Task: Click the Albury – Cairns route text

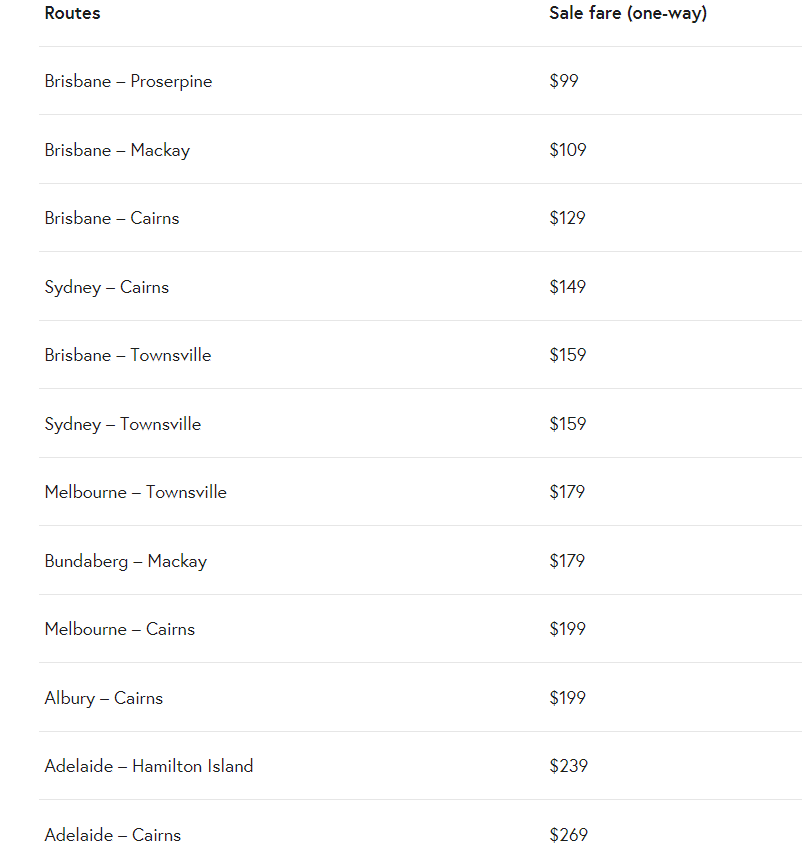Action: 103,698
